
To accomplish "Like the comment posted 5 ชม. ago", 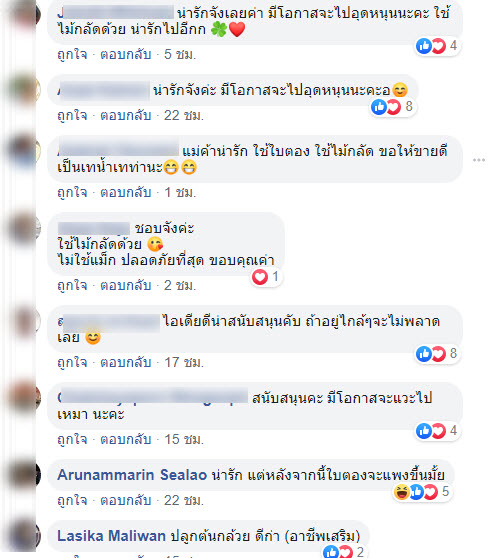I will click(x=72, y=54).
